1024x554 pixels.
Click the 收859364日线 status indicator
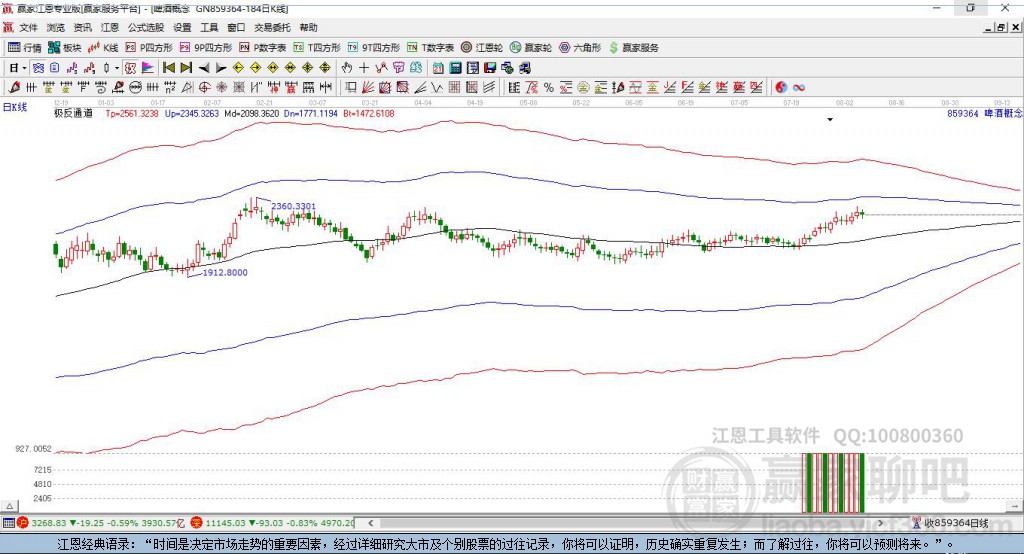[950, 523]
